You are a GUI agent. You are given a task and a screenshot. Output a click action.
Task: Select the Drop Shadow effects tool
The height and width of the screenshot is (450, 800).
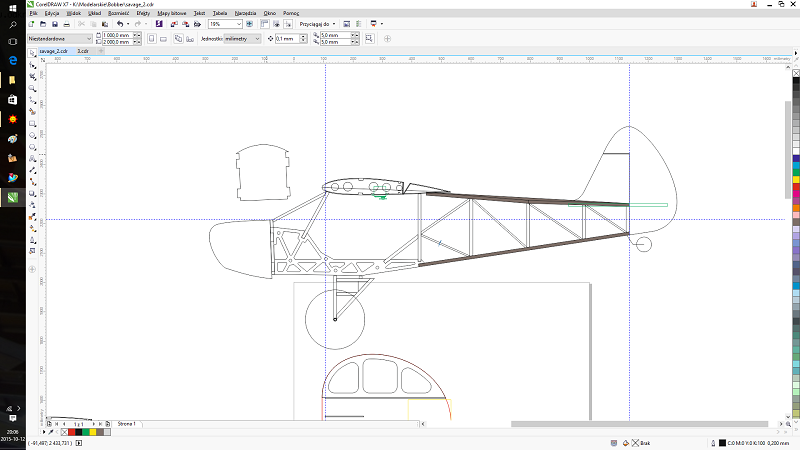32,194
